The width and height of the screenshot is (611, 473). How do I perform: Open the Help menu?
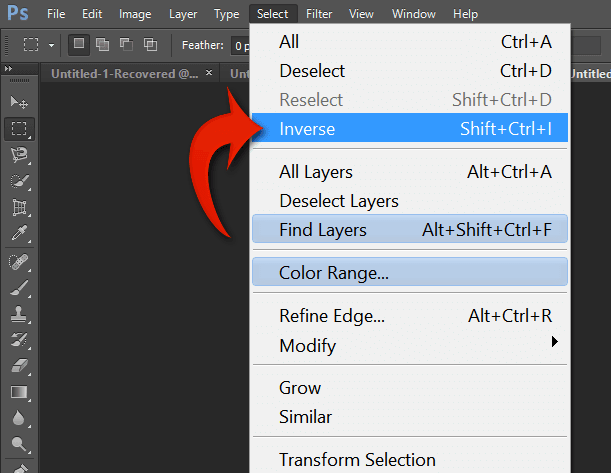(x=465, y=14)
